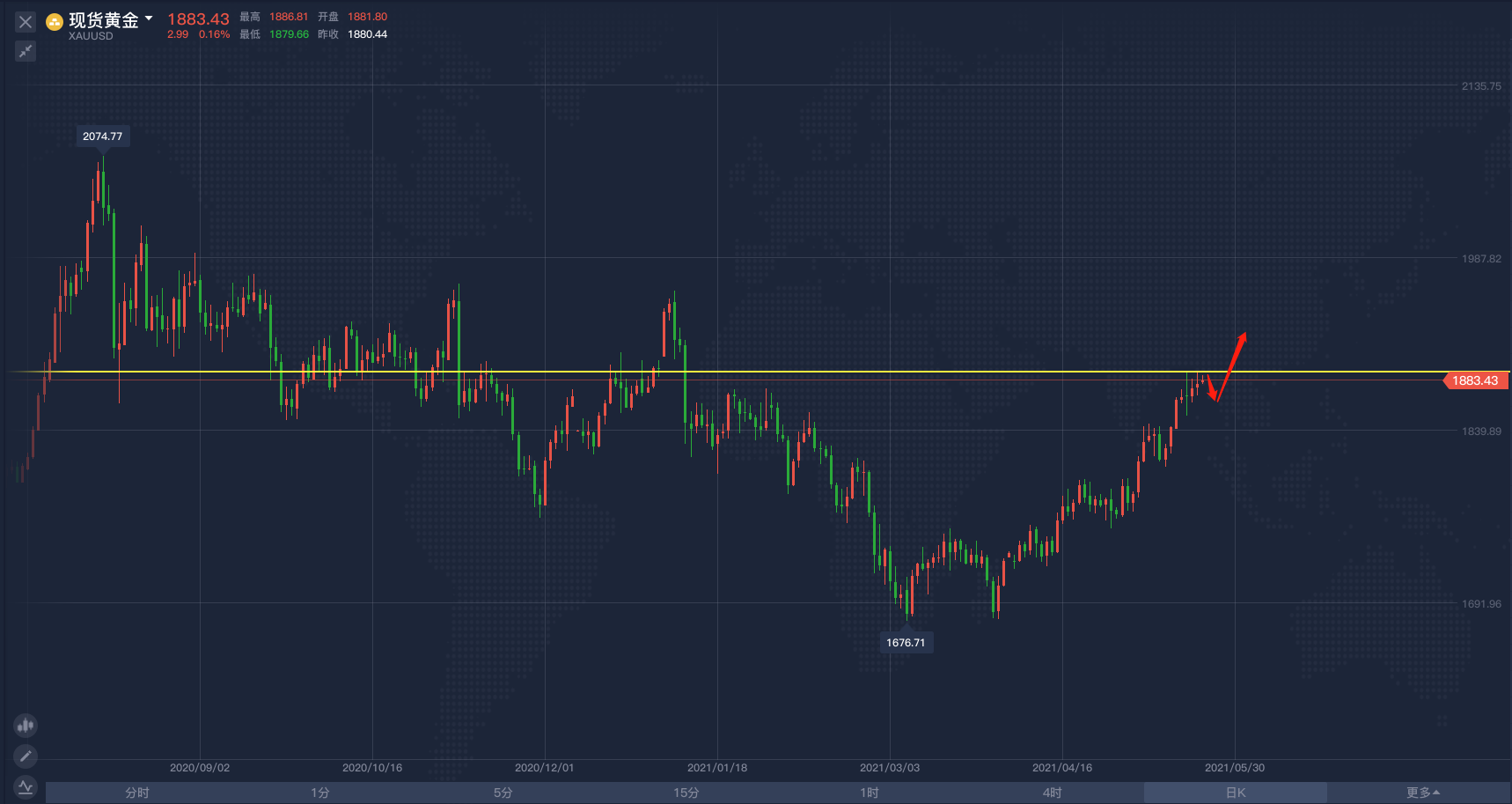Click the 2020/10/16 date axis label

(372, 768)
